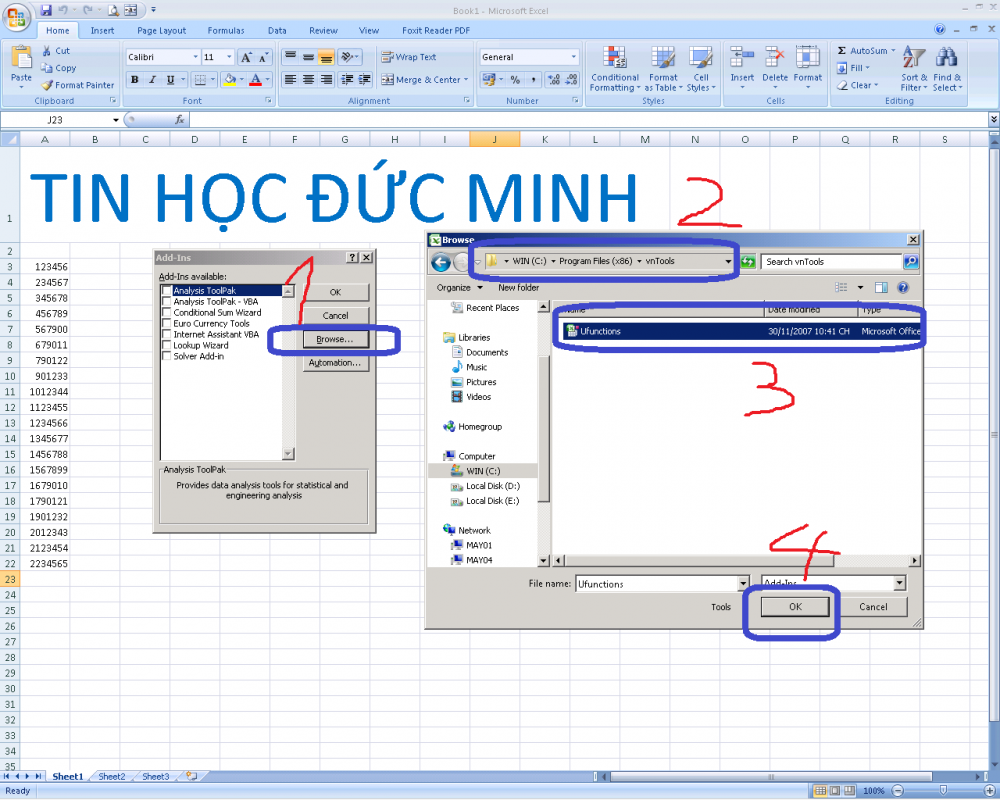
Task: Expand the AutoSum dropdown
Action: coord(893,50)
